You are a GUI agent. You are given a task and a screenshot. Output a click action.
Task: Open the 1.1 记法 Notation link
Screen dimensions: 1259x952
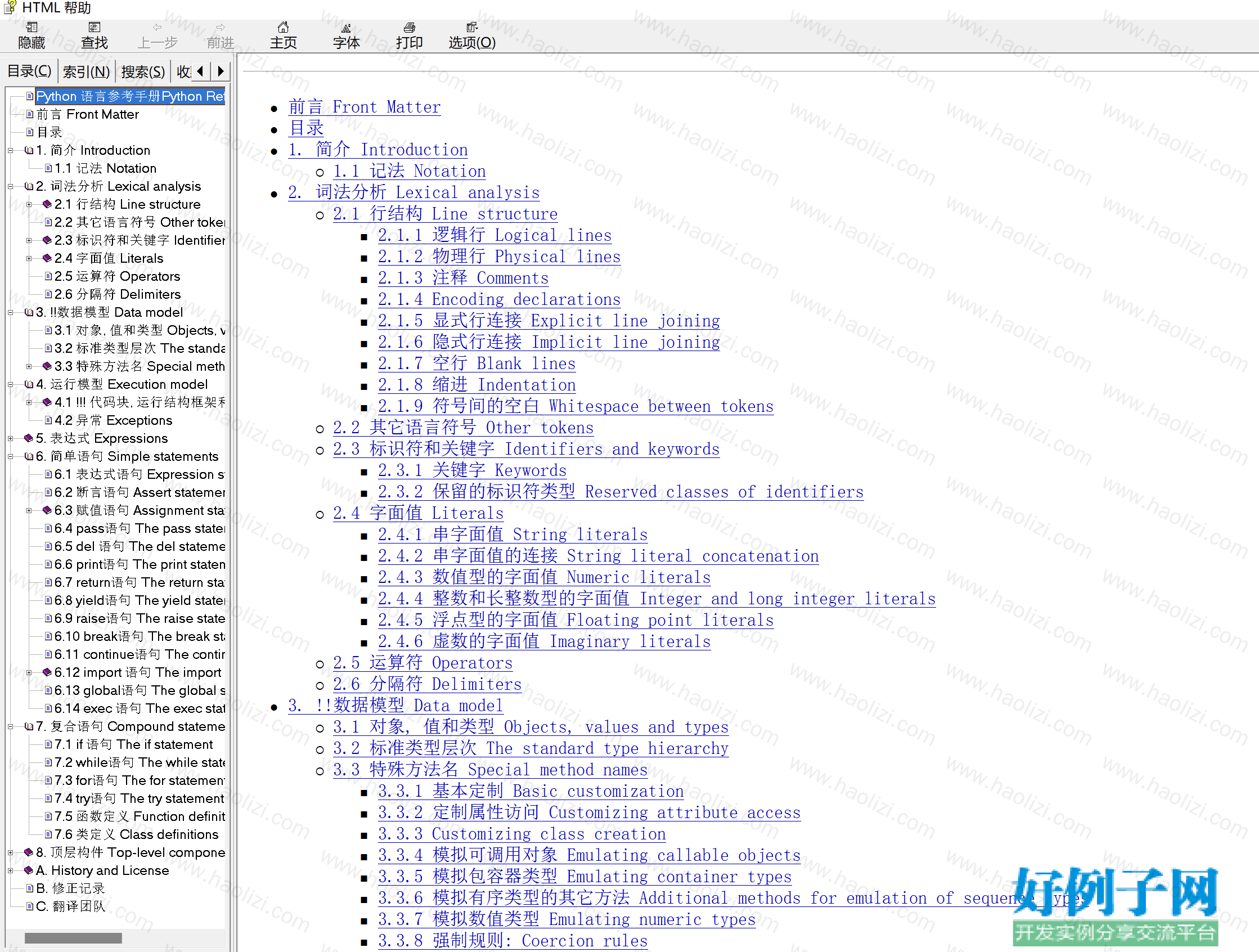pos(409,172)
